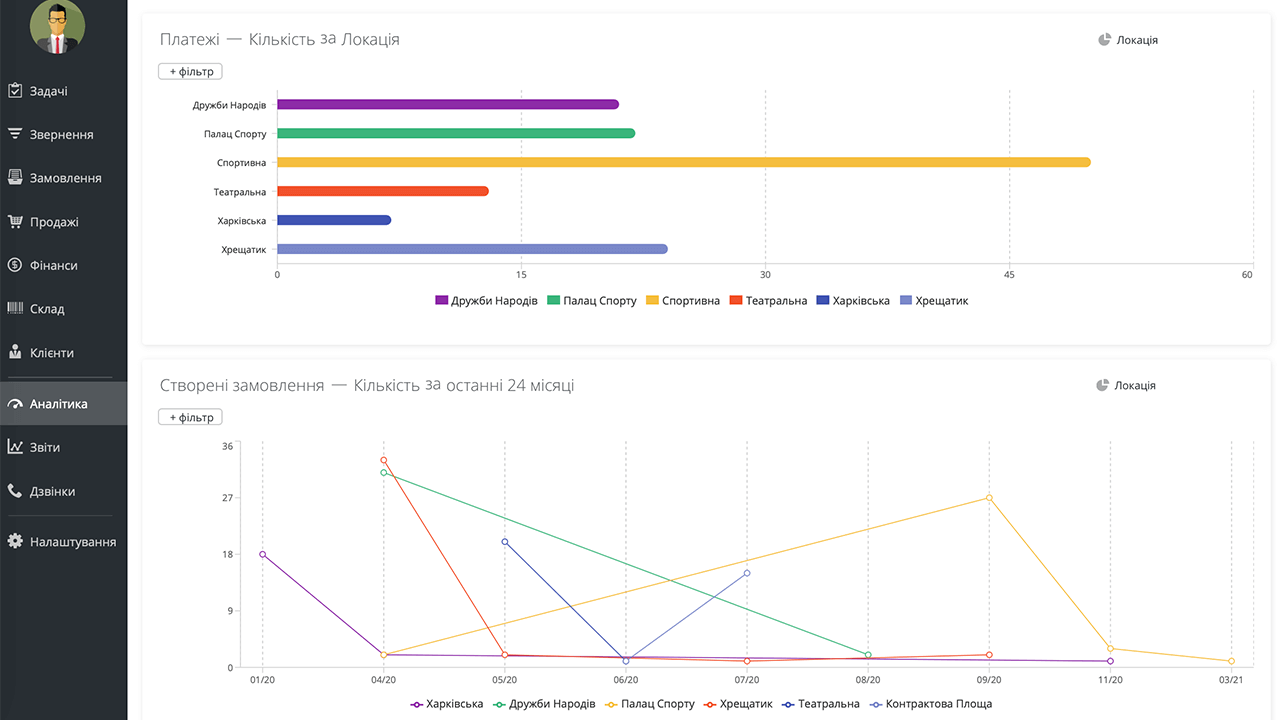Toggle Контрактова Площа legend entry
Image resolution: width=1280 pixels, height=720 pixels.
pos(930,704)
